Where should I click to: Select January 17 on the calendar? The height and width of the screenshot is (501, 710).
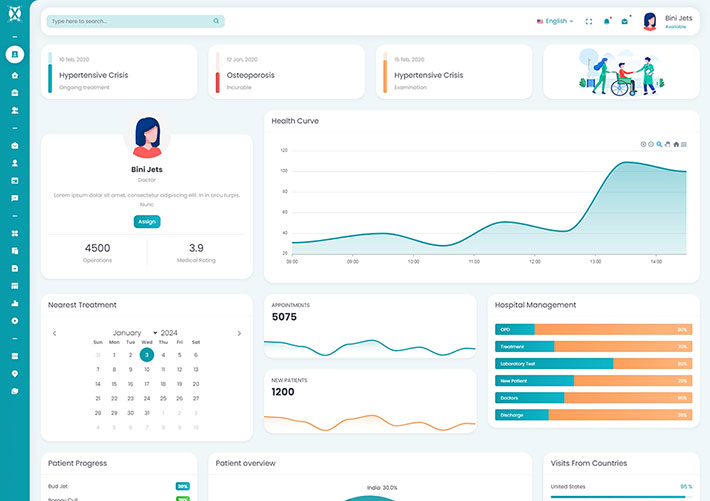147,383
